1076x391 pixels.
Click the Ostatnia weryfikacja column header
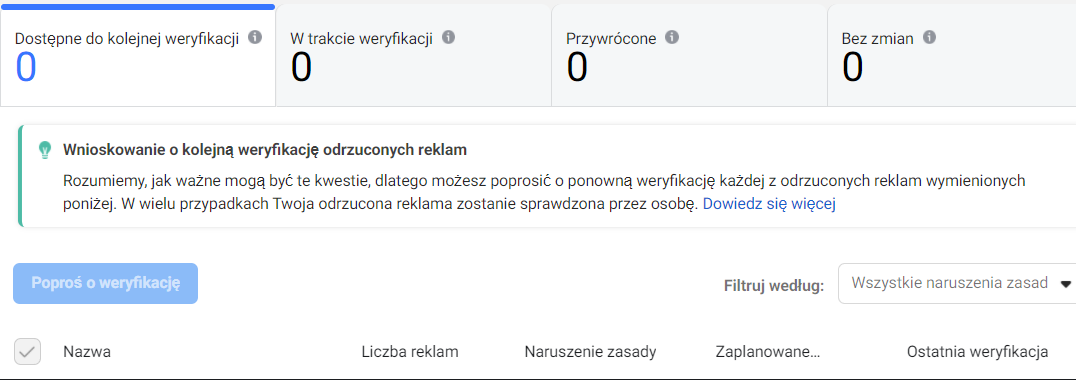click(977, 352)
